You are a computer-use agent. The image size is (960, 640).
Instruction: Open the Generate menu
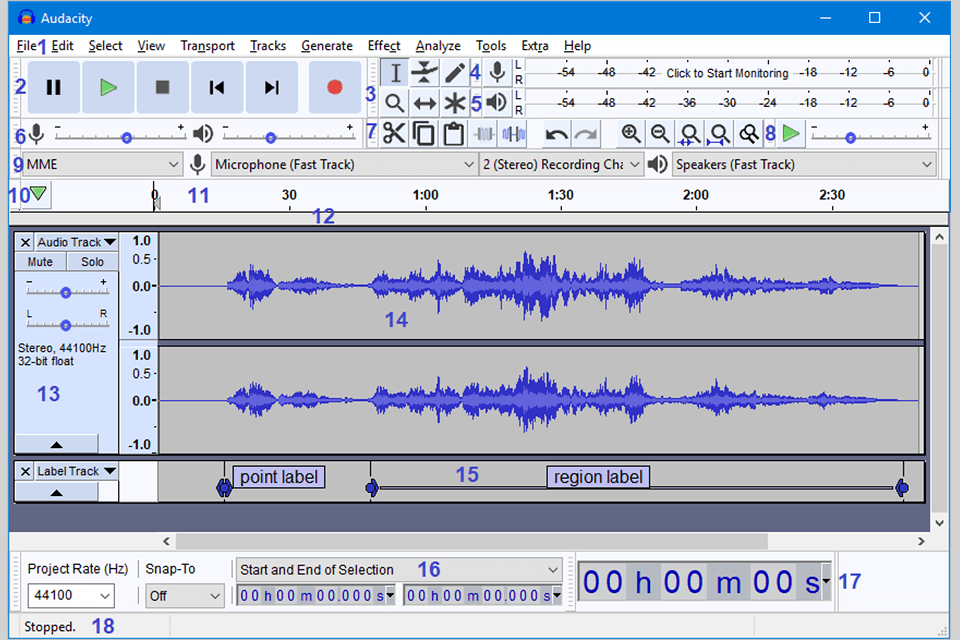(x=327, y=46)
